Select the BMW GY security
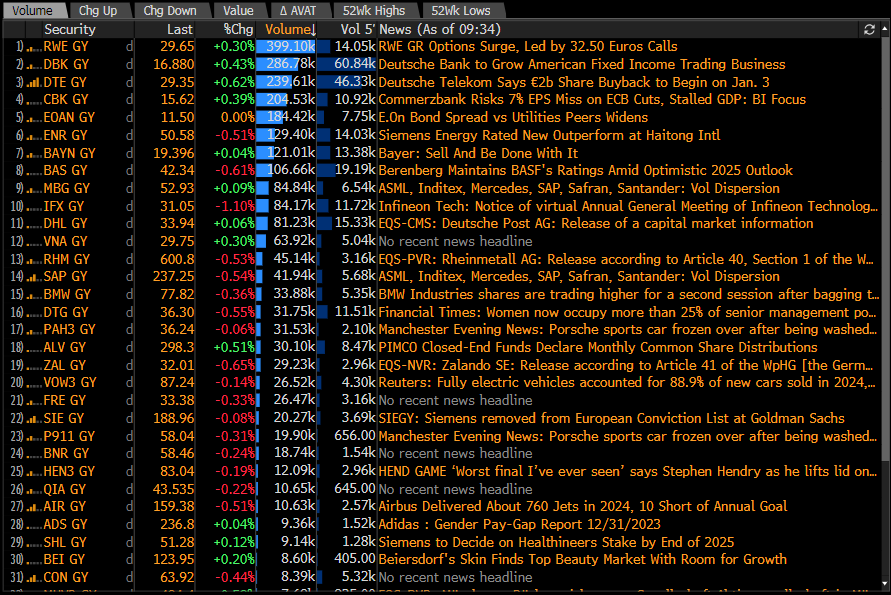 coord(67,294)
